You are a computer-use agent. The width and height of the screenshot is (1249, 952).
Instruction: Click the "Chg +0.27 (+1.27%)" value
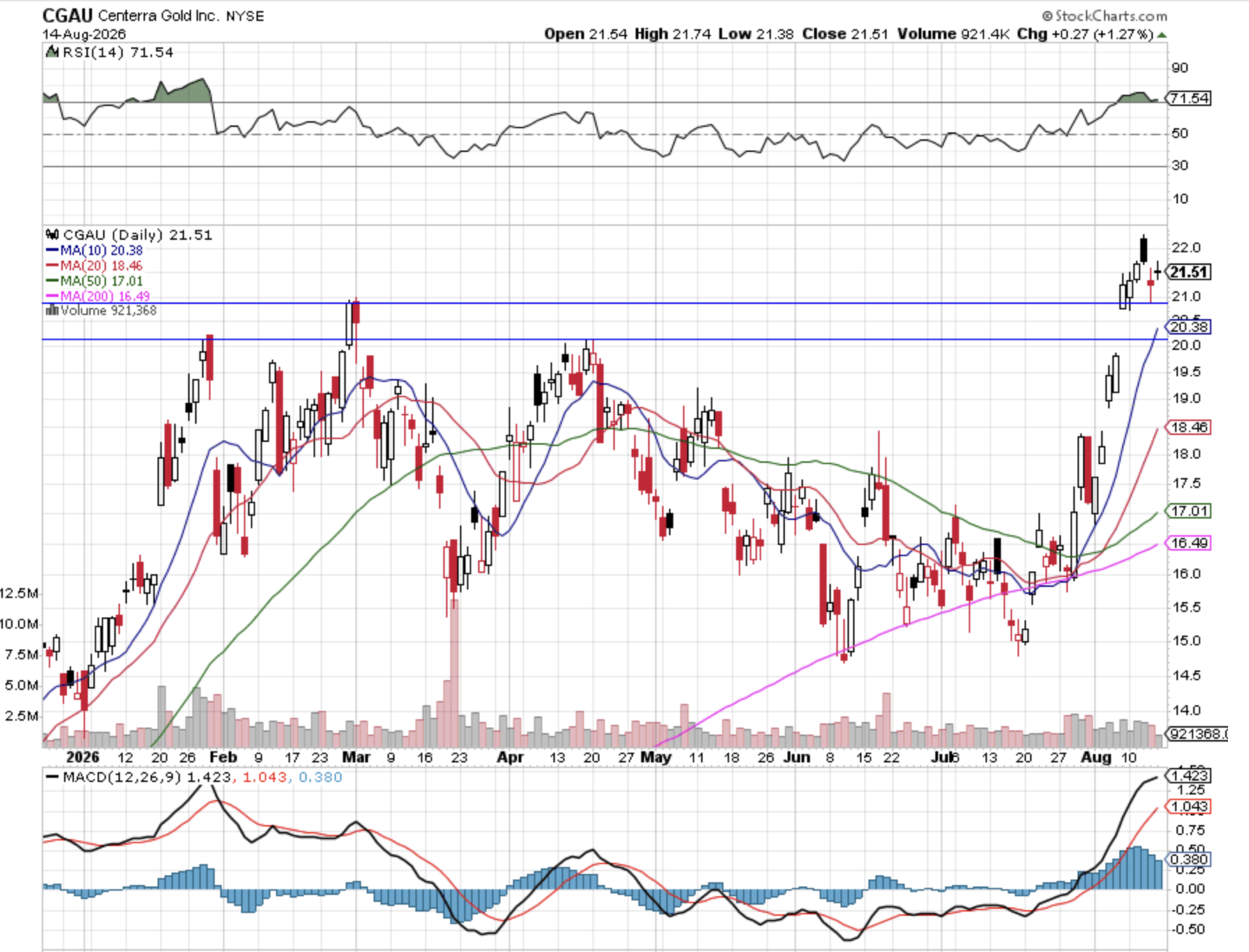[1085, 34]
